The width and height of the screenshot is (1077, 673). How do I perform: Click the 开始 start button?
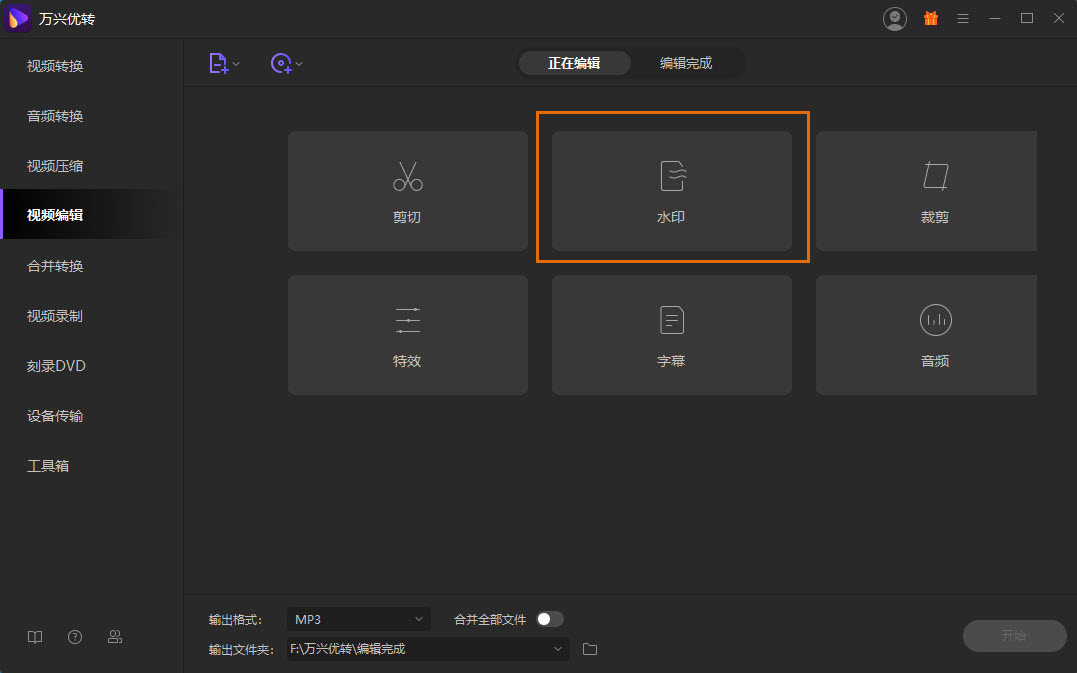(x=1014, y=635)
